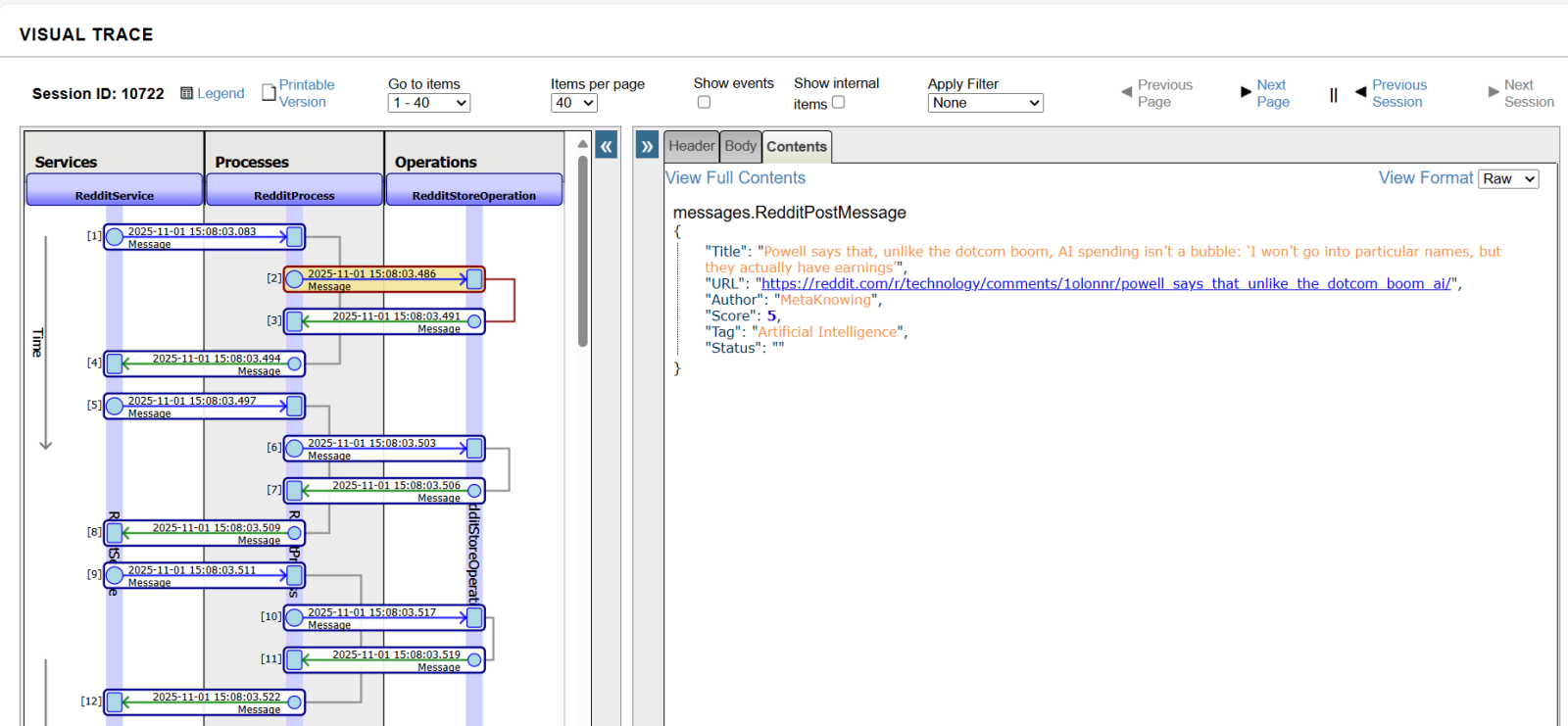Switch to the Header tab

691,146
